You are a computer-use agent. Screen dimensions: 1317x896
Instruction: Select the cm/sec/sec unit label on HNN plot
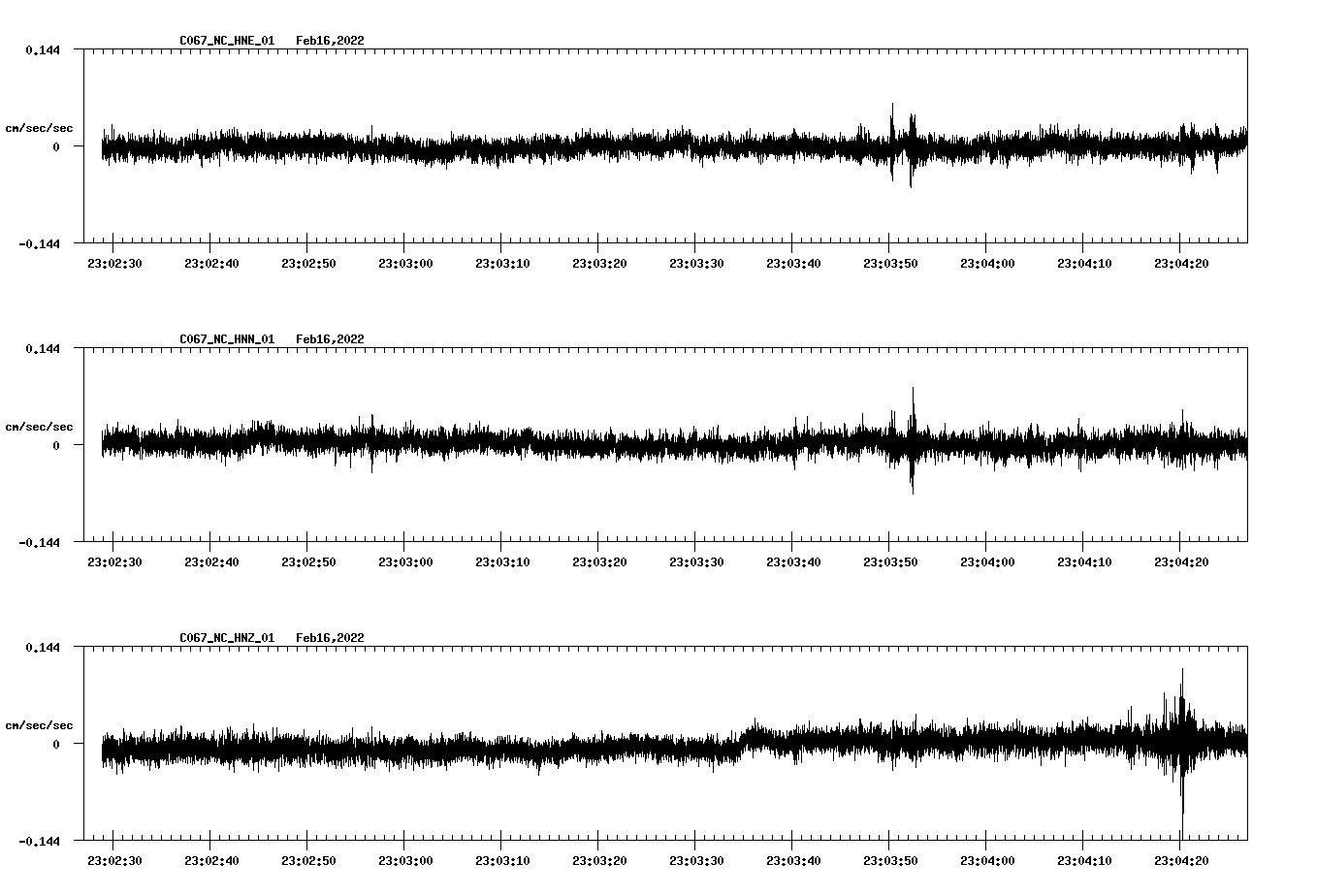pos(39,427)
